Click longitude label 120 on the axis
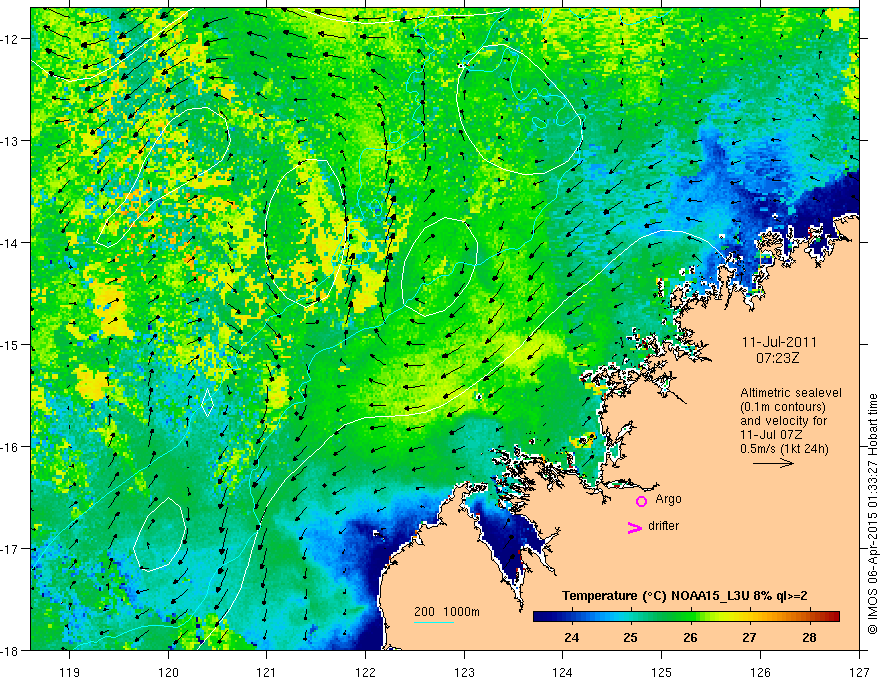 click(168, 672)
